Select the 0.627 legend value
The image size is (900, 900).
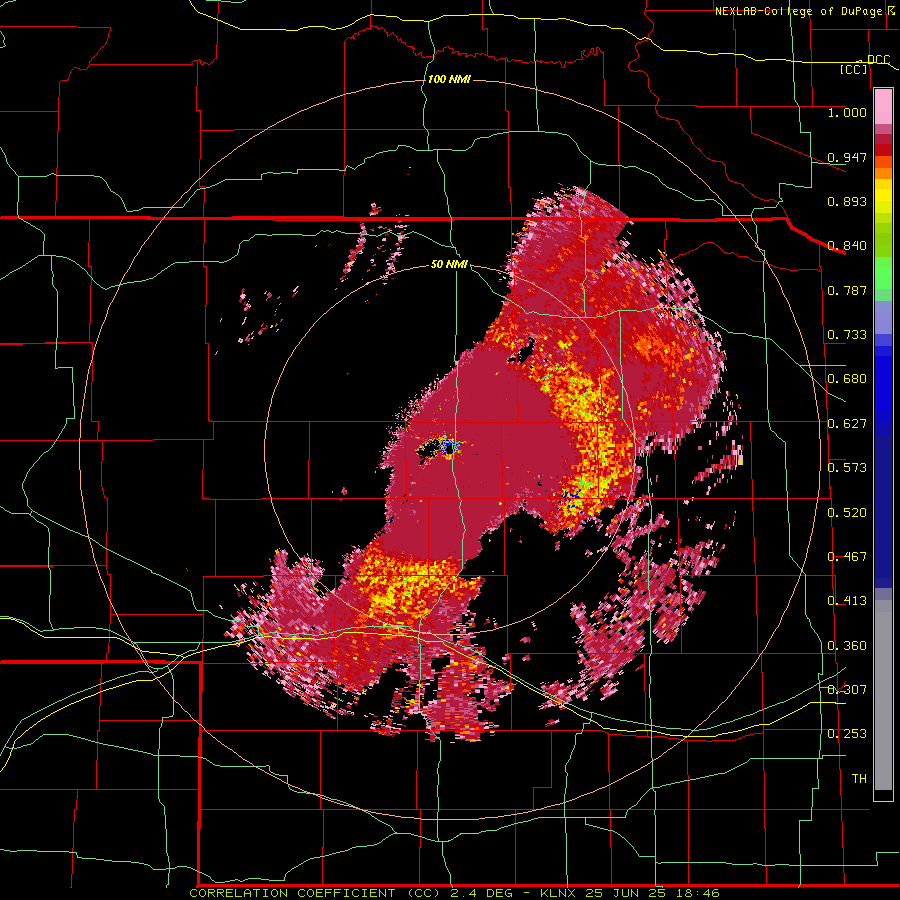point(847,424)
